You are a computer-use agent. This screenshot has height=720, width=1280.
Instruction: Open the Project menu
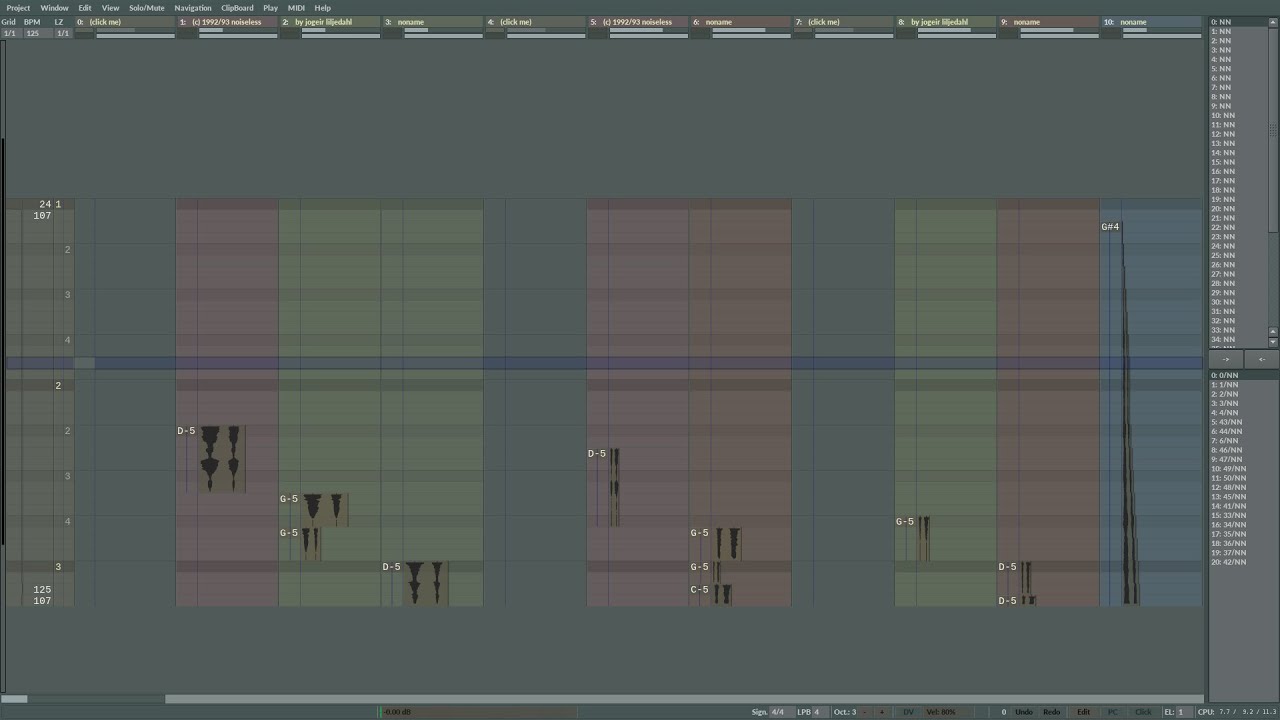point(18,8)
